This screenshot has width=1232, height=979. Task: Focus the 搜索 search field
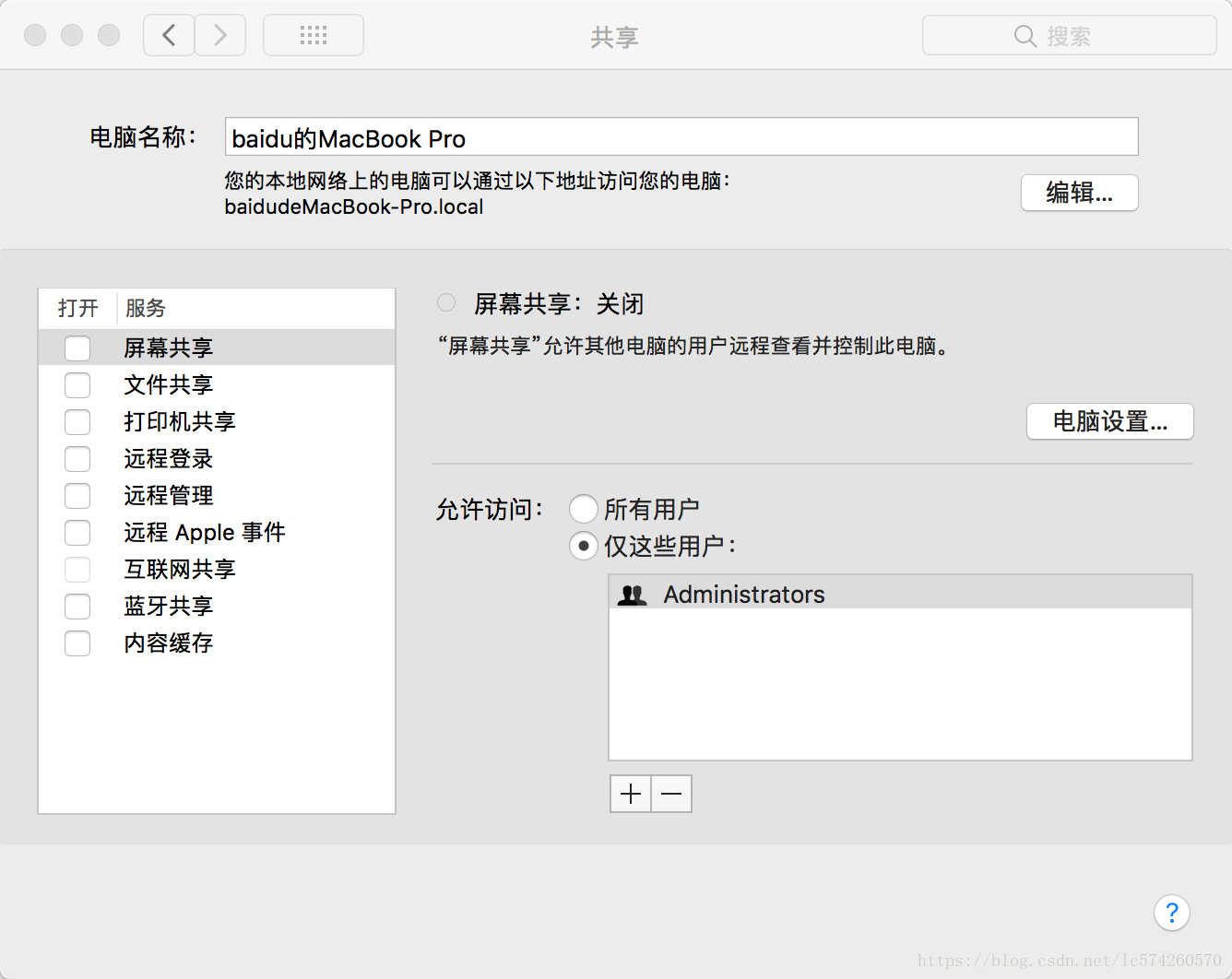[x=1070, y=36]
